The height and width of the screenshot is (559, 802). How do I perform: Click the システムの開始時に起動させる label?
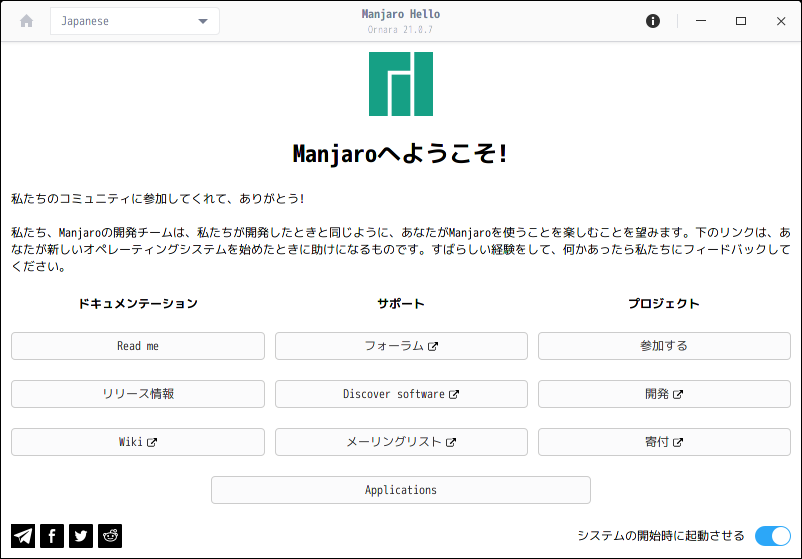point(661,536)
